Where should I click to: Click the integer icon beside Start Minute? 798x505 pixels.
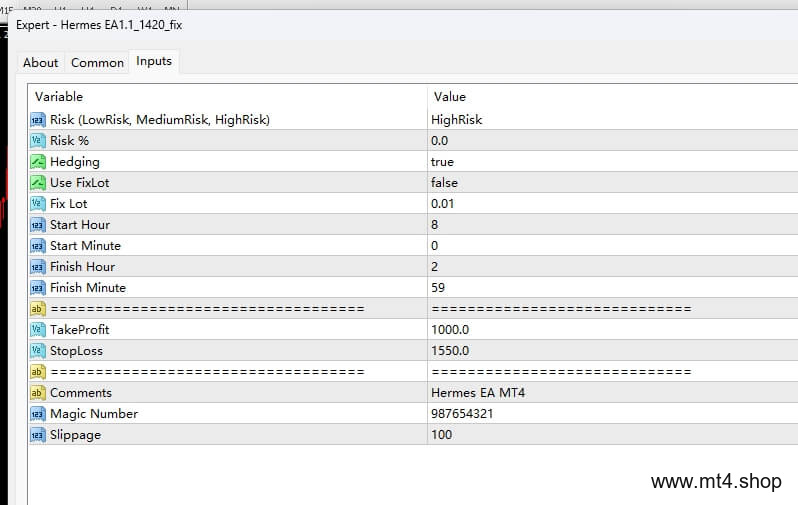pos(38,246)
